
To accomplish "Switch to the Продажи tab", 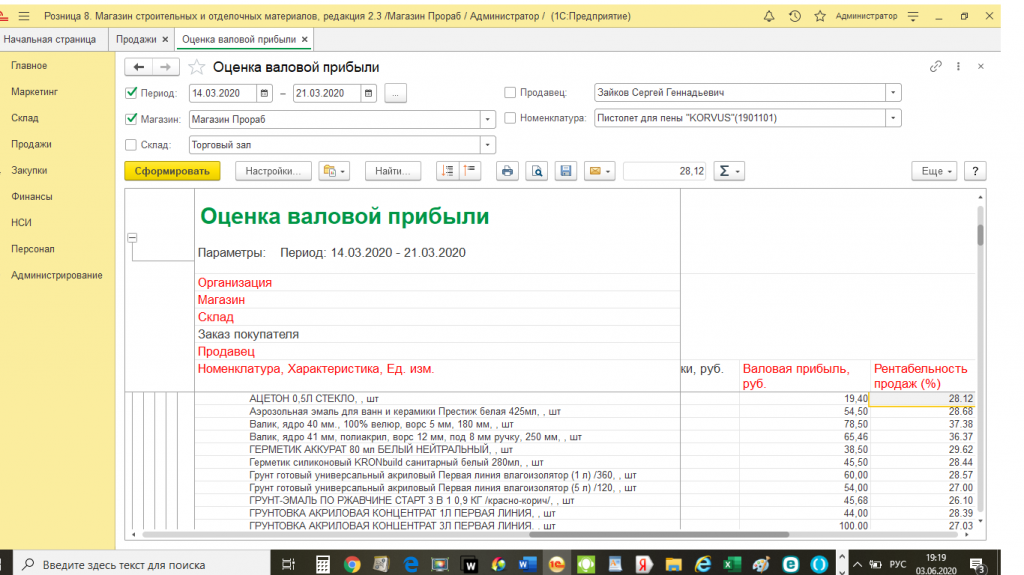I will point(136,39).
